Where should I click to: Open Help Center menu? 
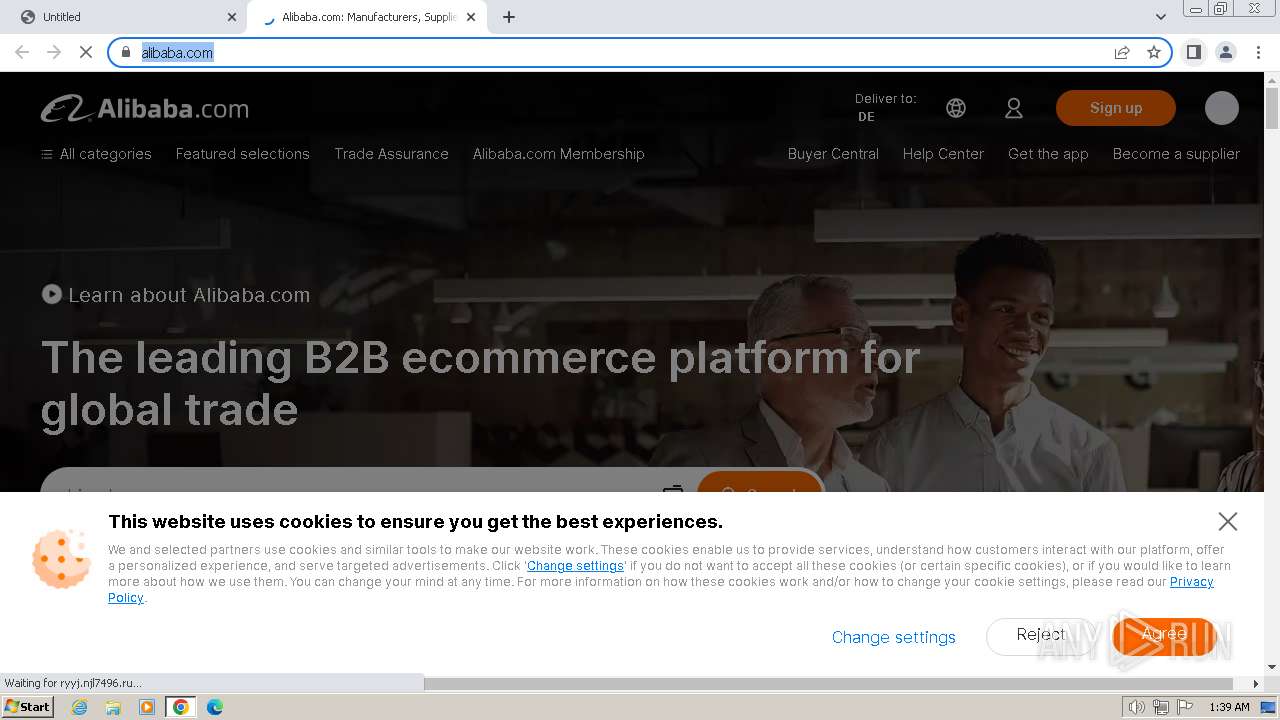point(943,154)
